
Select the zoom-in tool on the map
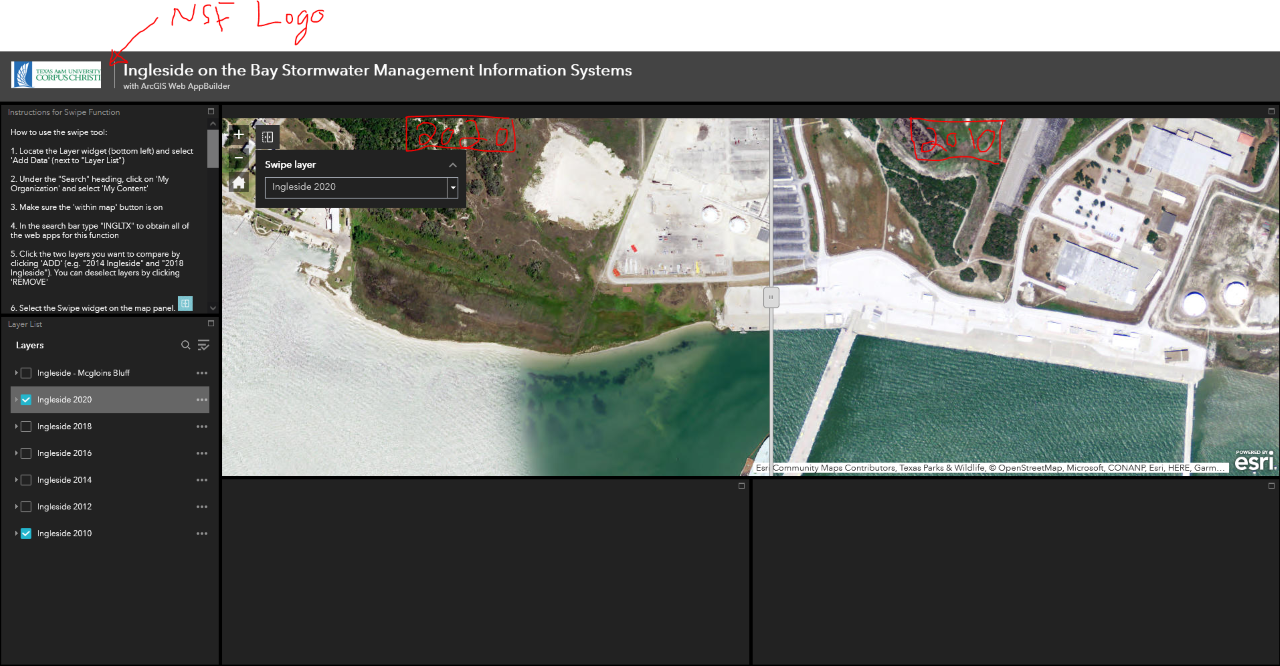click(x=237, y=135)
